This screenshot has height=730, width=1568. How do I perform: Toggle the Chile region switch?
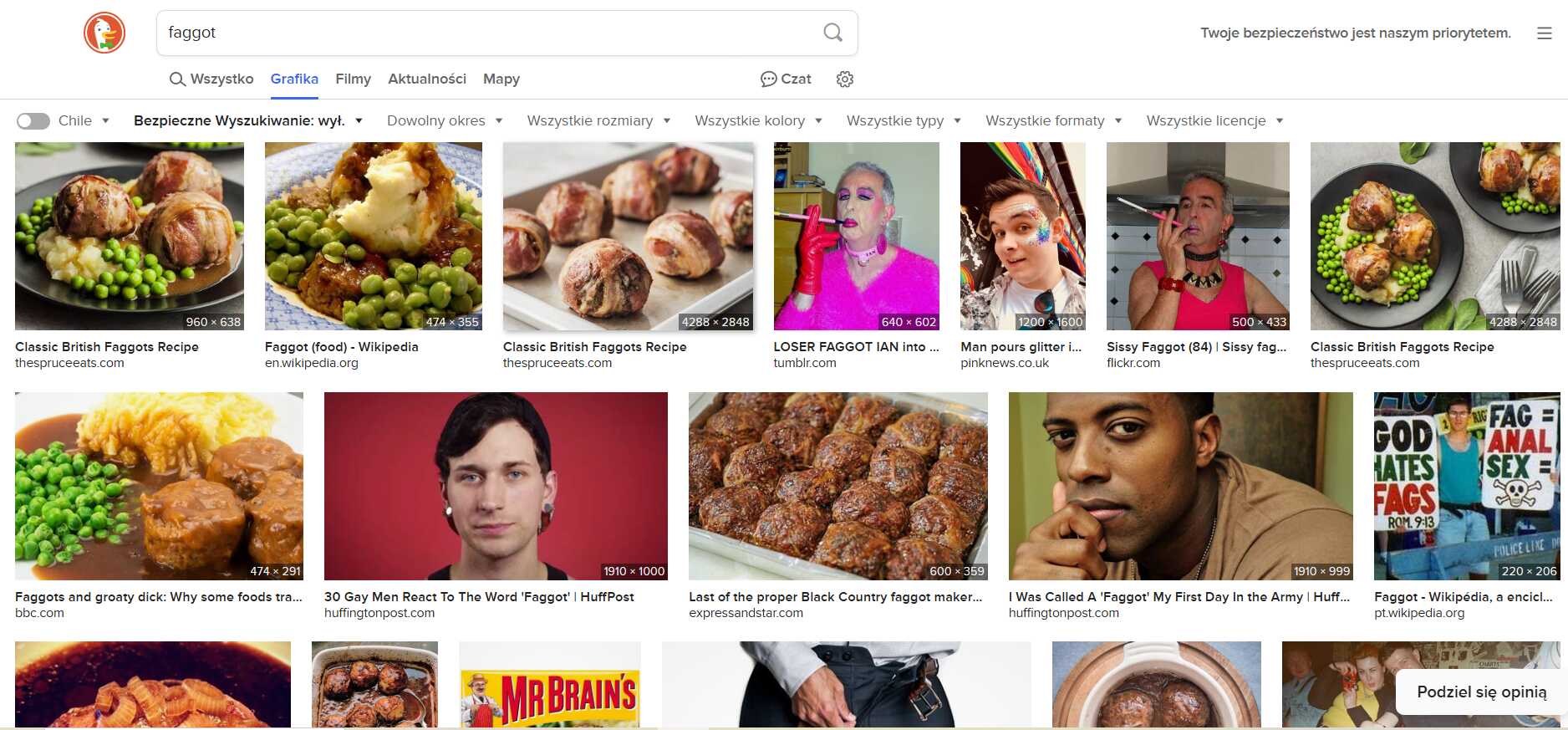point(33,120)
